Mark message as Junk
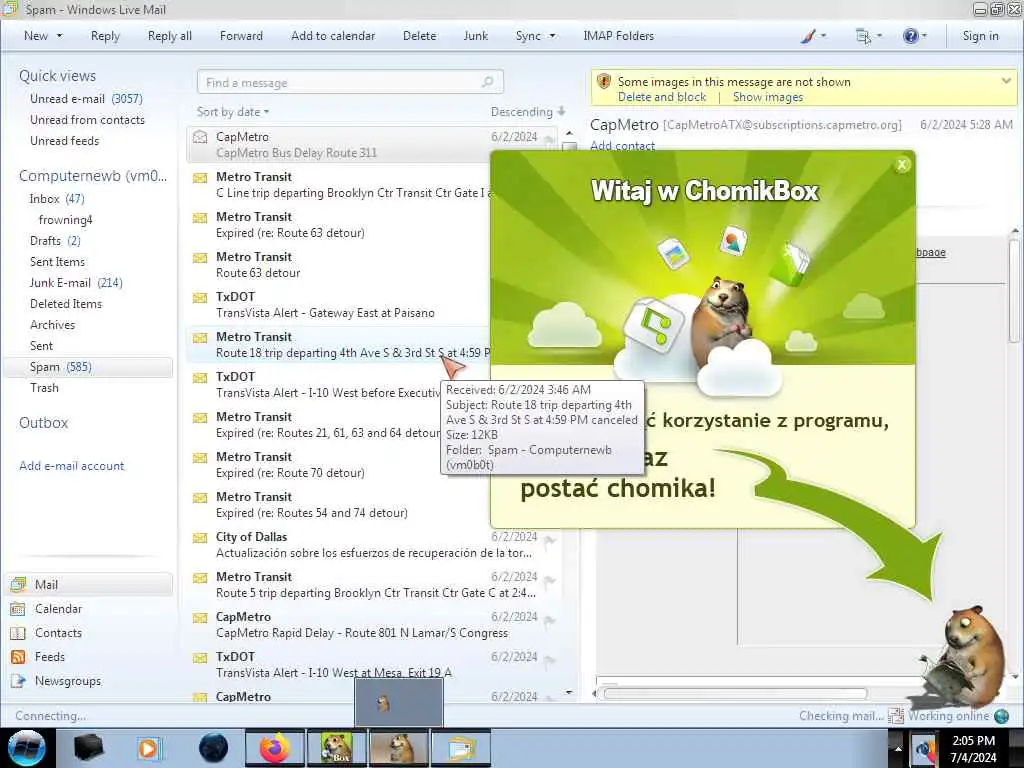The image size is (1024, 768). click(475, 36)
